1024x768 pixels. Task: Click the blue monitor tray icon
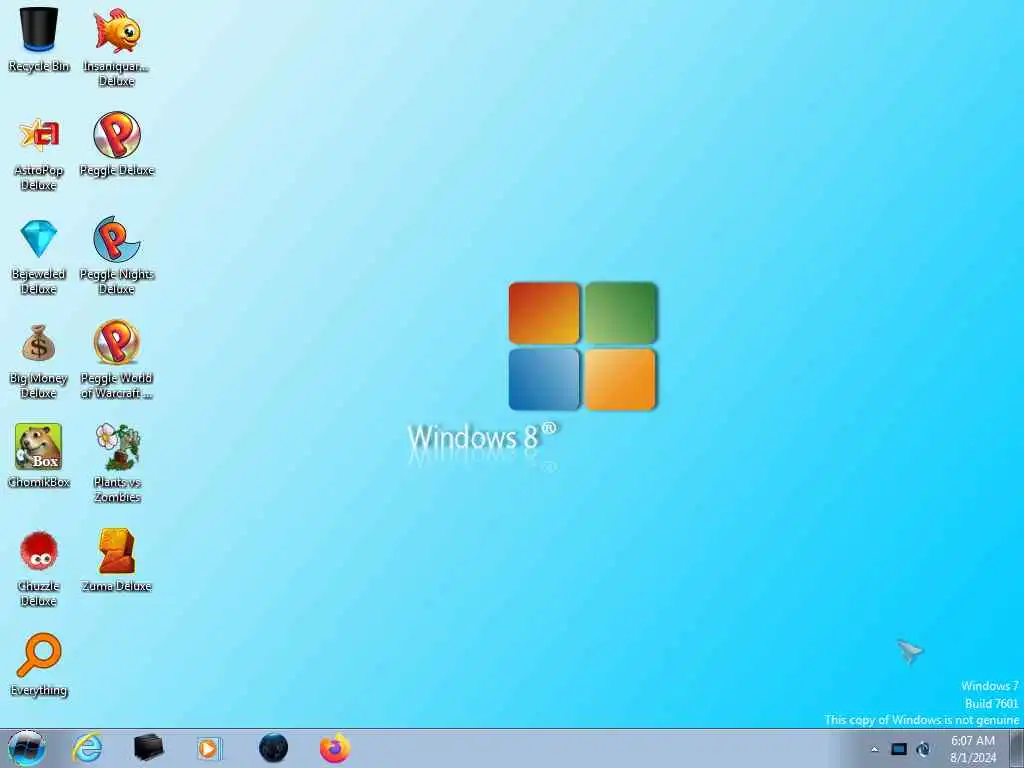(899, 749)
